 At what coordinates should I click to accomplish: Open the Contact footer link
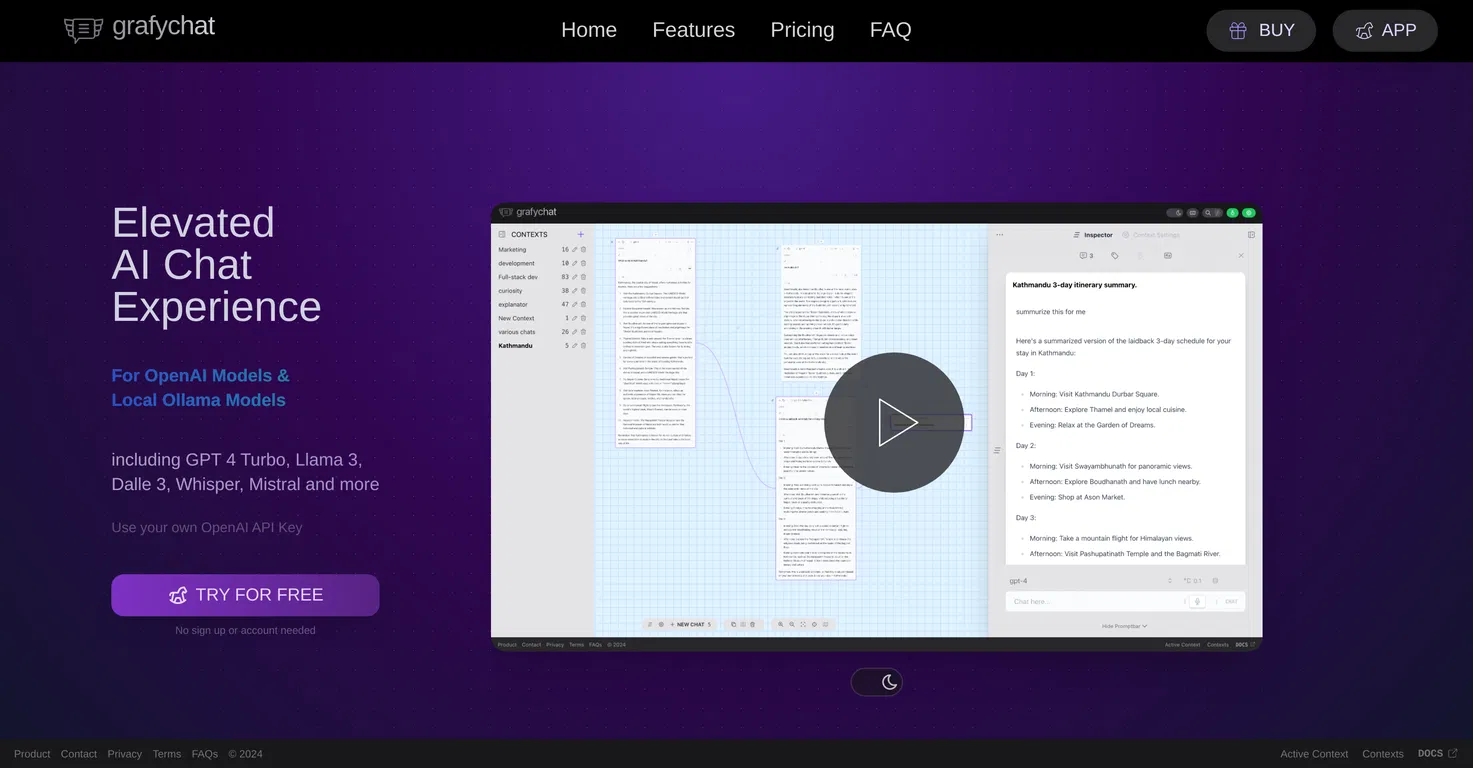point(79,754)
